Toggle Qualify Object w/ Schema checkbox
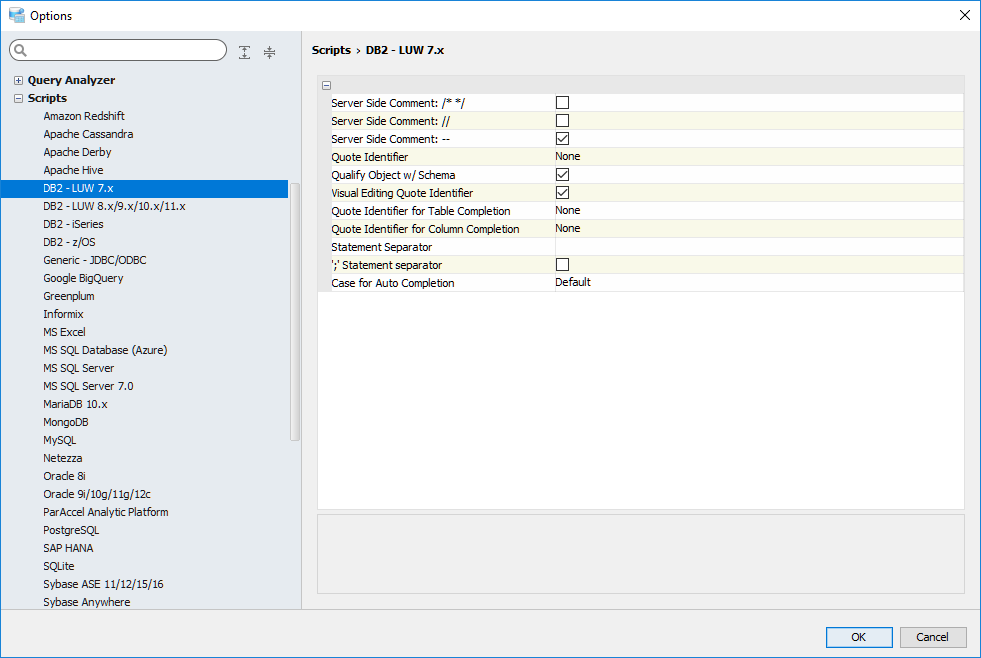The height and width of the screenshot is (658, 981). (562, 174)
